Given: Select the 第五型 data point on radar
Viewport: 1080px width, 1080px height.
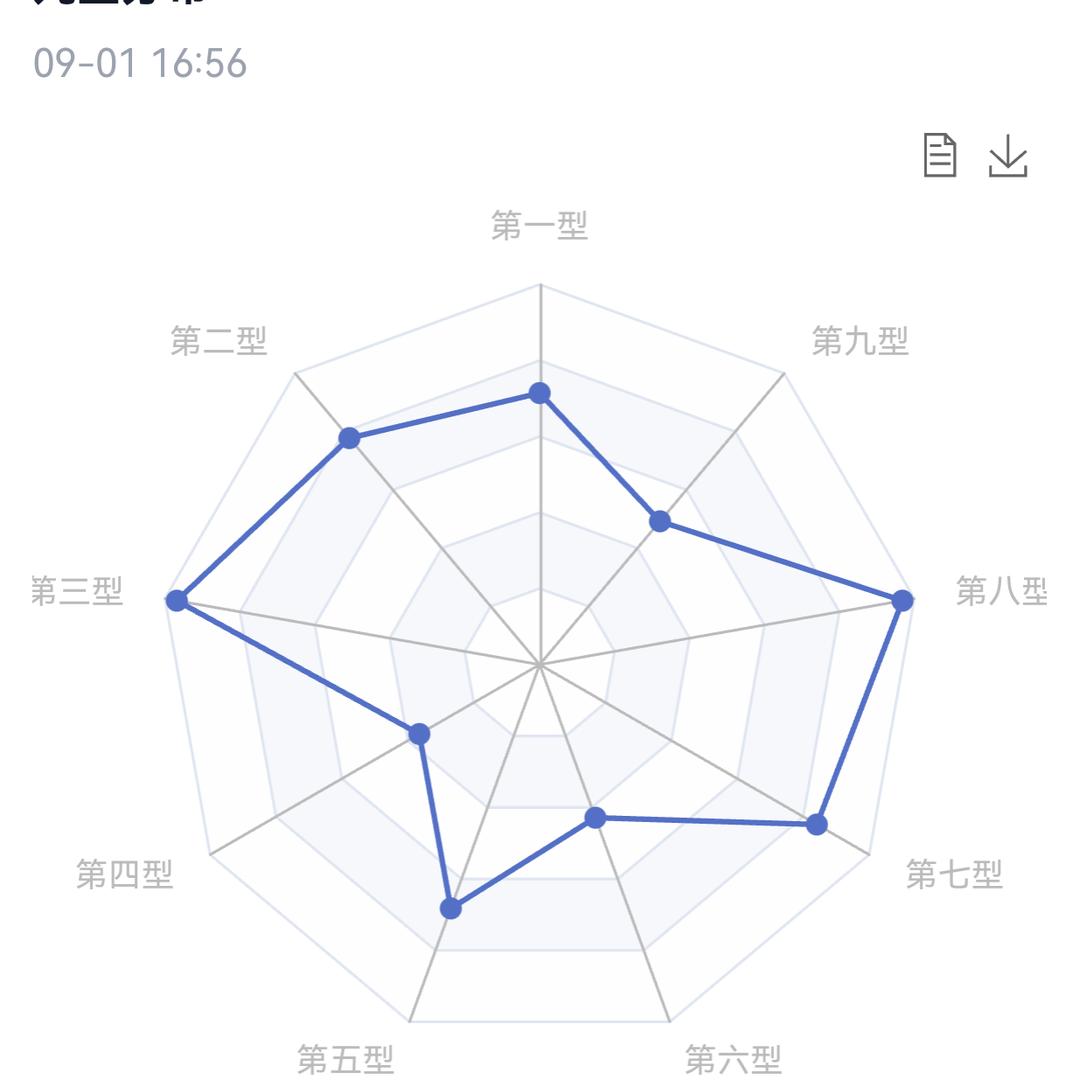Looking at the screenshot, I should [x=450, y=908].
